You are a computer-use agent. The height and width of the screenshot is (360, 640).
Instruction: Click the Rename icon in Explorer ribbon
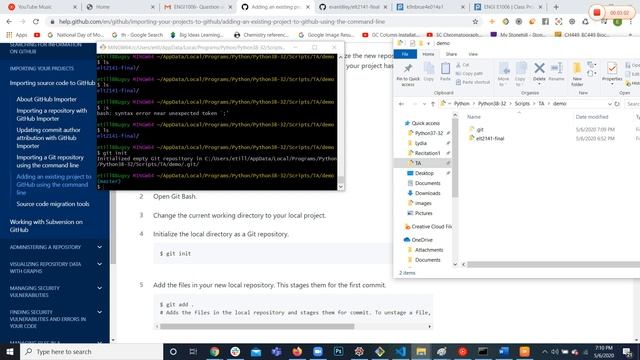pos(556,71)
